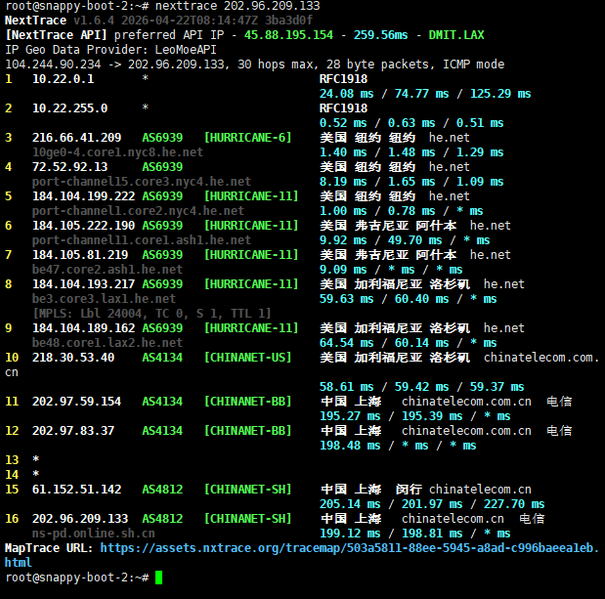The width and height of the screenshot is (605, 599).
Task: Click hop 1 IP 10.22.0.1
Action: click(x=63, y=79)
